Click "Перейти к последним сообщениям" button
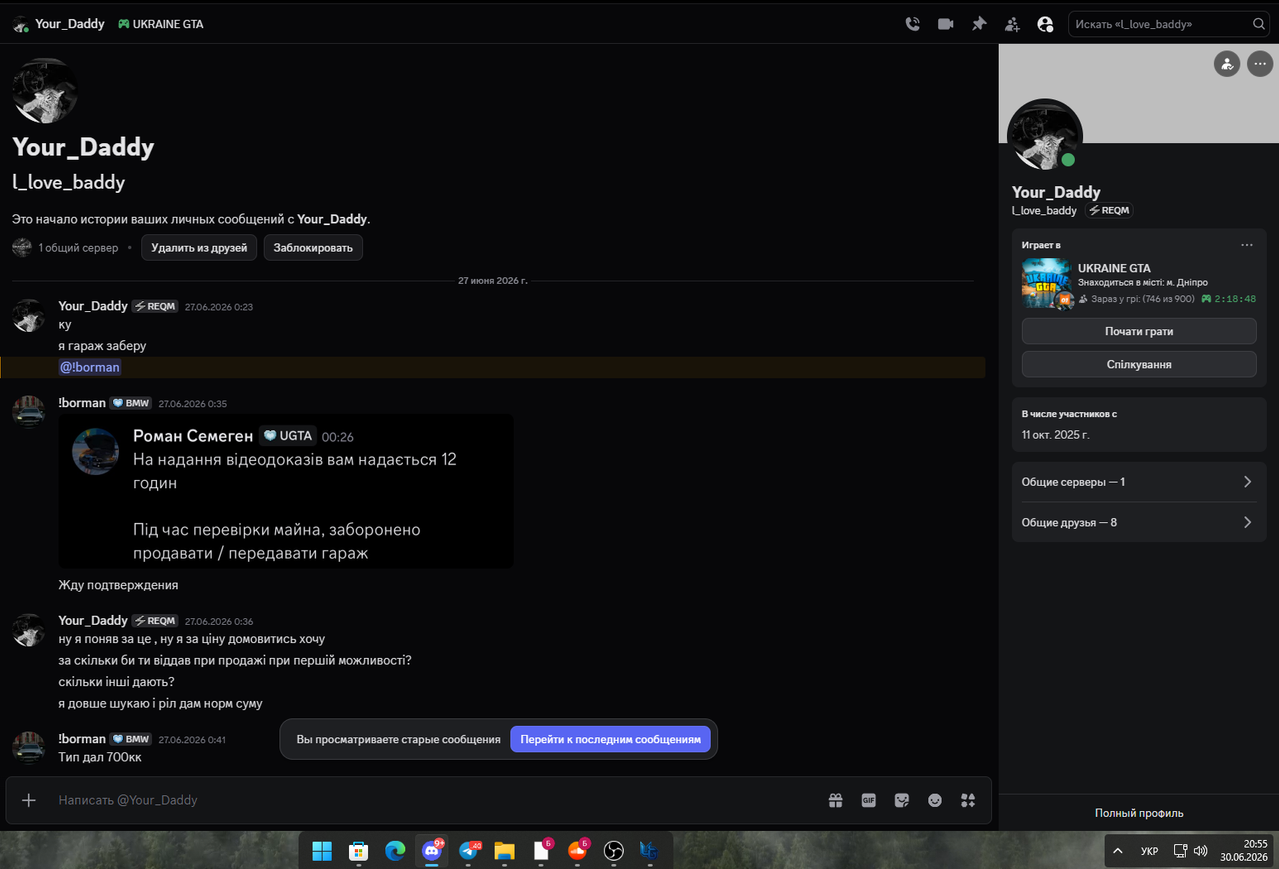Viewport: 1279px width, 869px height. coord(611,739)
